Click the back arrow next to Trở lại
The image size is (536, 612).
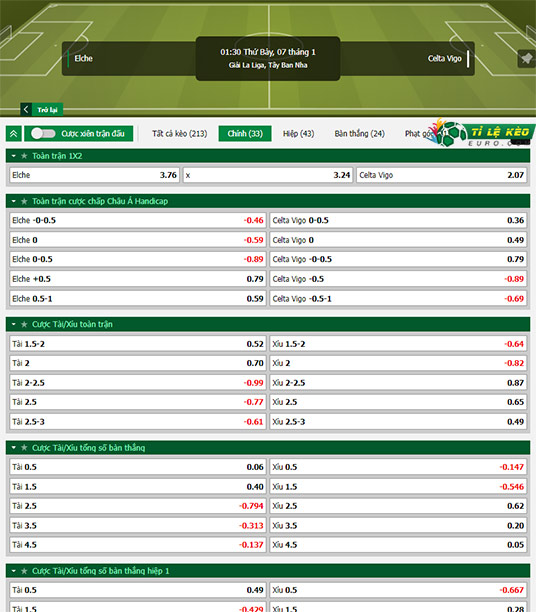tap(26, 109)
